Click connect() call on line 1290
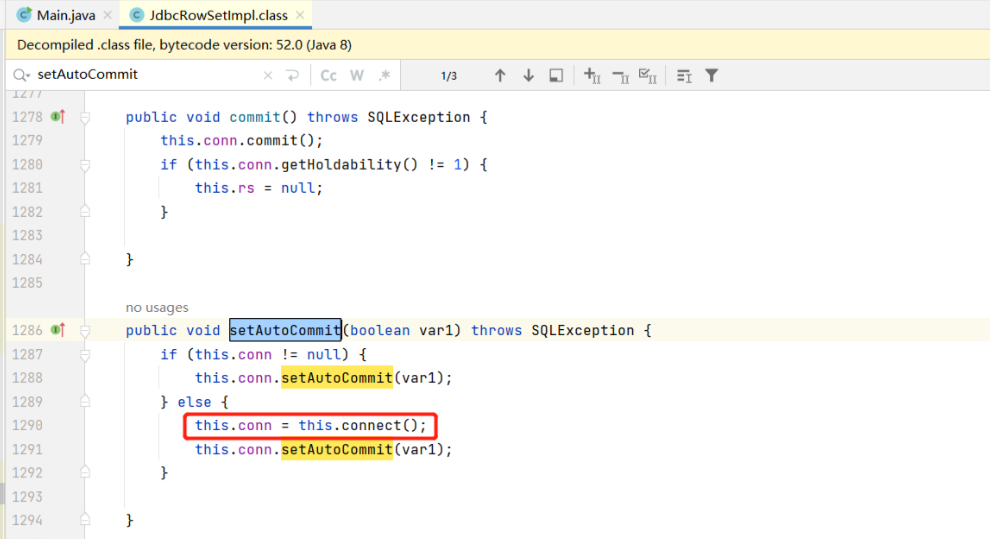990x539 pixels. pyautogui.click(x=379, y=425)
